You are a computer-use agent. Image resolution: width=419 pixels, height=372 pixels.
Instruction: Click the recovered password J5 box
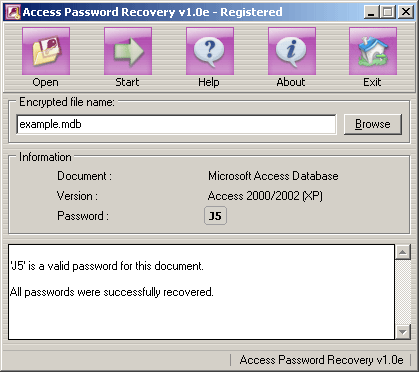point(215,216)
